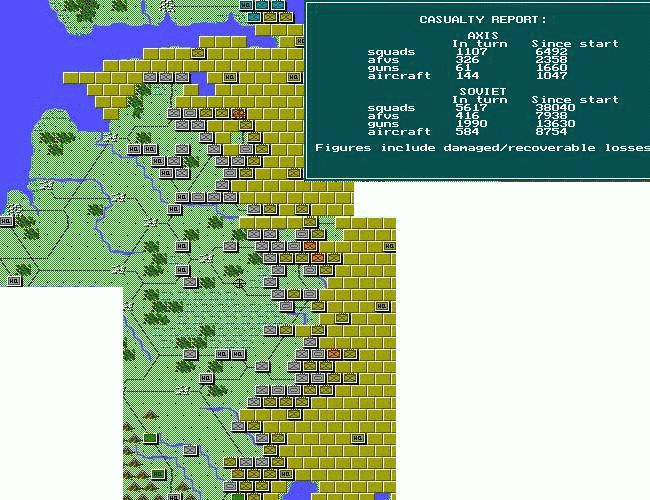Click the white city symbol at the map's top edge
The height and width of the screenshot is (500, 650).
(167, 5)
